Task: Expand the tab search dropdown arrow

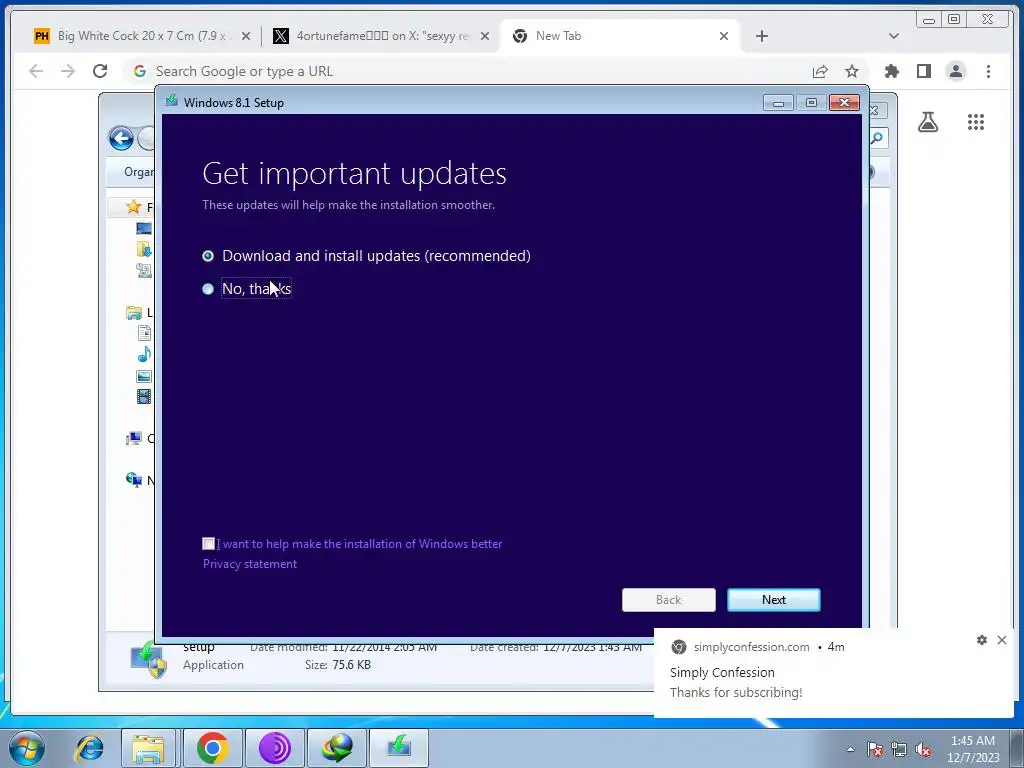Action: click(893, 36)
